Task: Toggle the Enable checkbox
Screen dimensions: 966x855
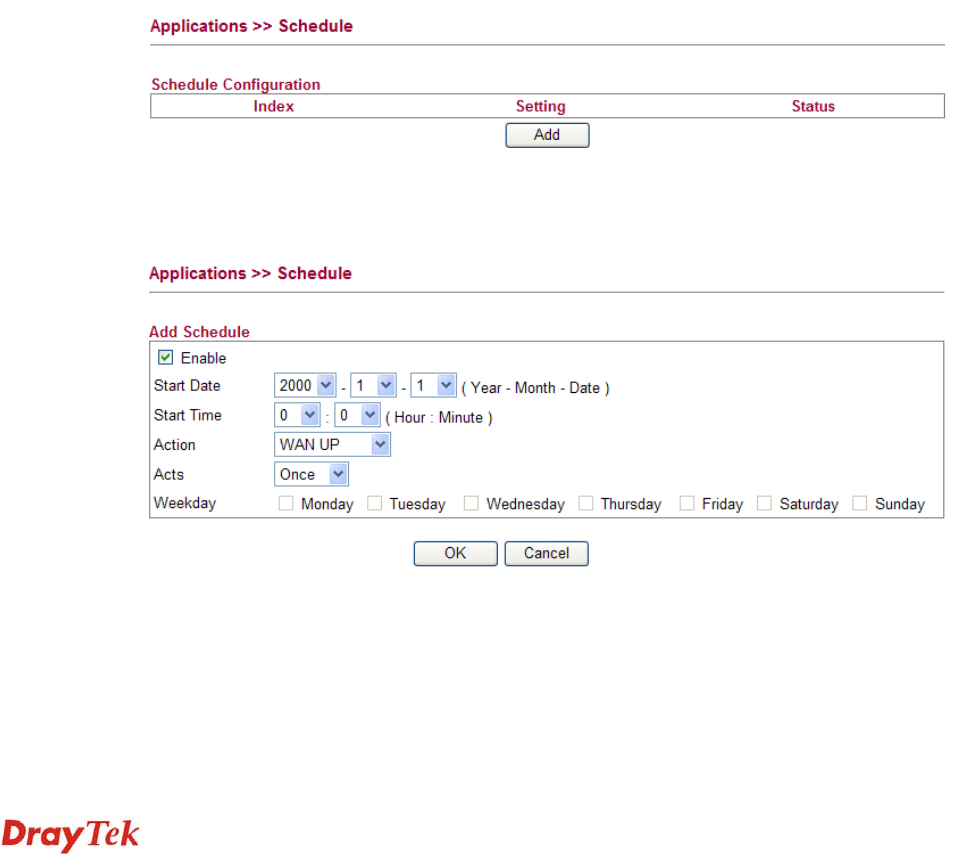Action: 165,357
